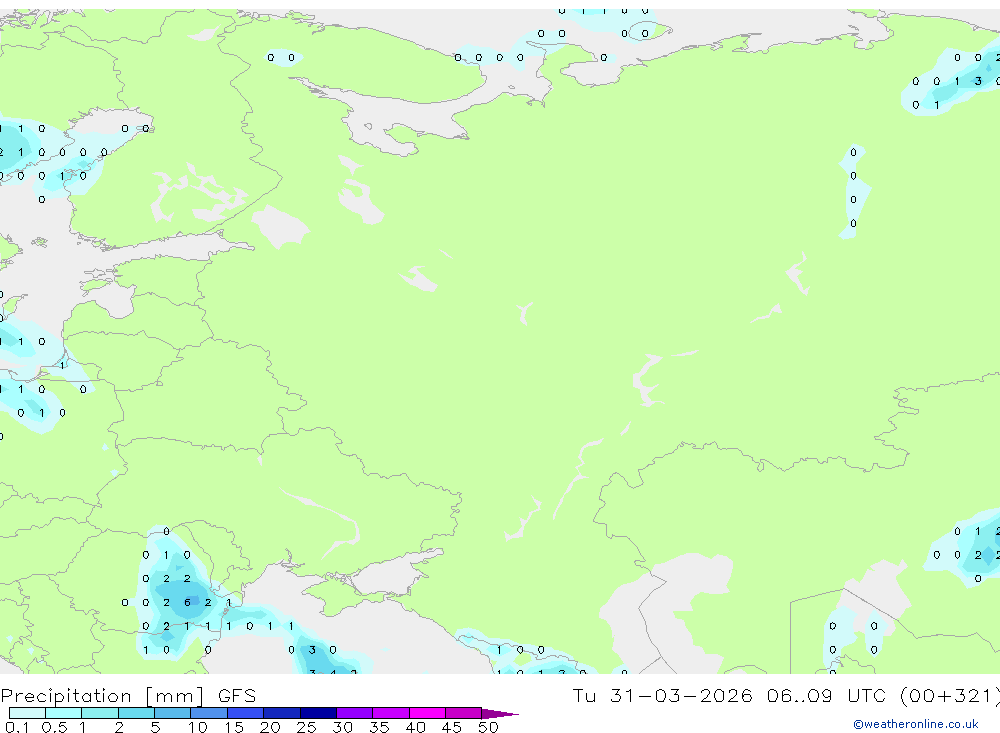Select the 2–5 mm legend color swatch

136,713
